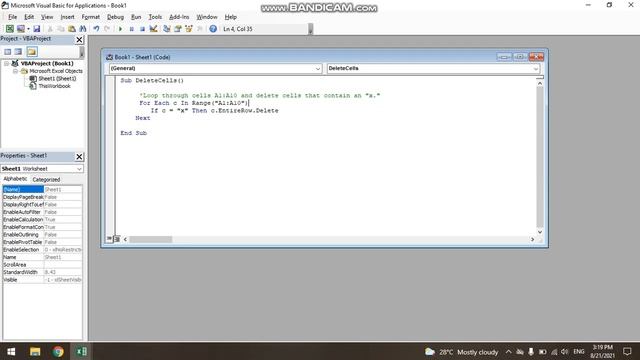The height and width of the screenshot is (360, 640).
Task: Switch to Excel from the taskbar
Action: [x=81, y=351]
